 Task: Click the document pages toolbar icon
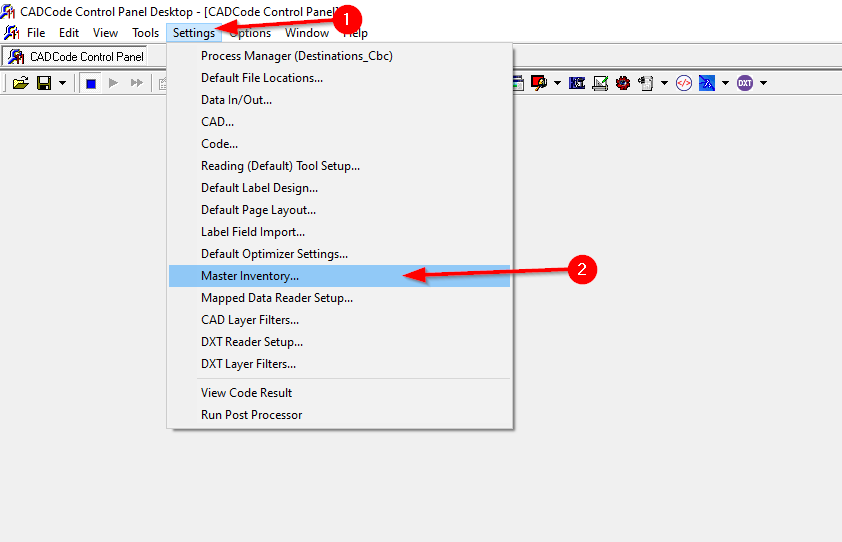[646, 83]
